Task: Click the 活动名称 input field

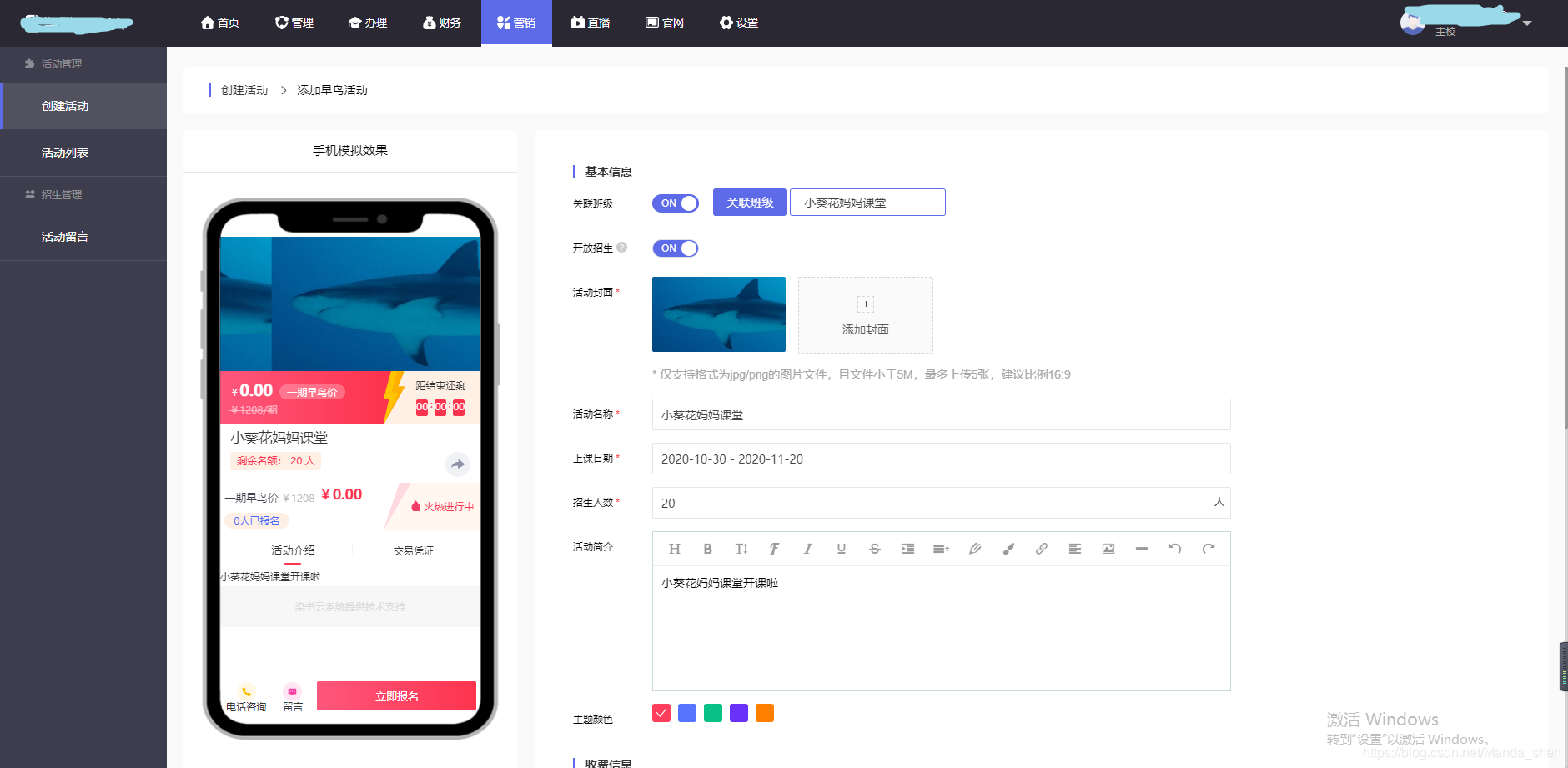Action: coord(941,414)
